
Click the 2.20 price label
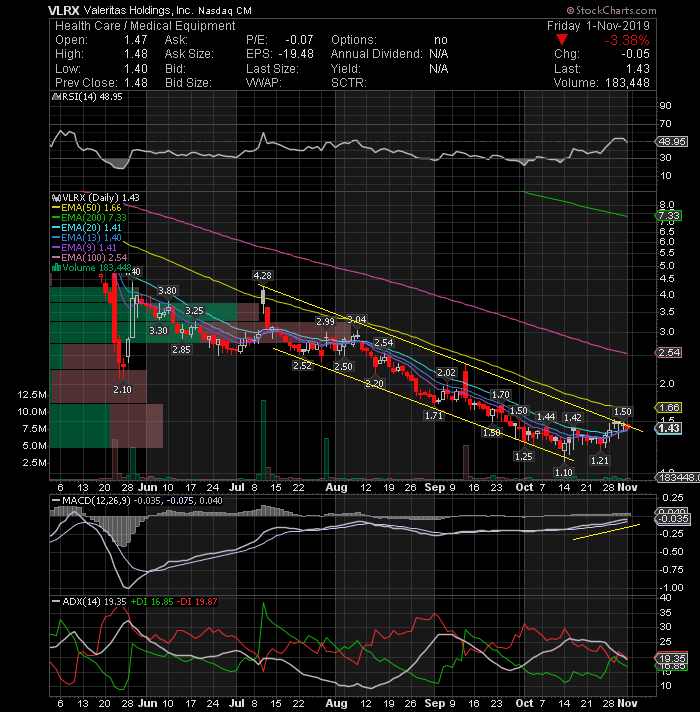click(375, 384)
